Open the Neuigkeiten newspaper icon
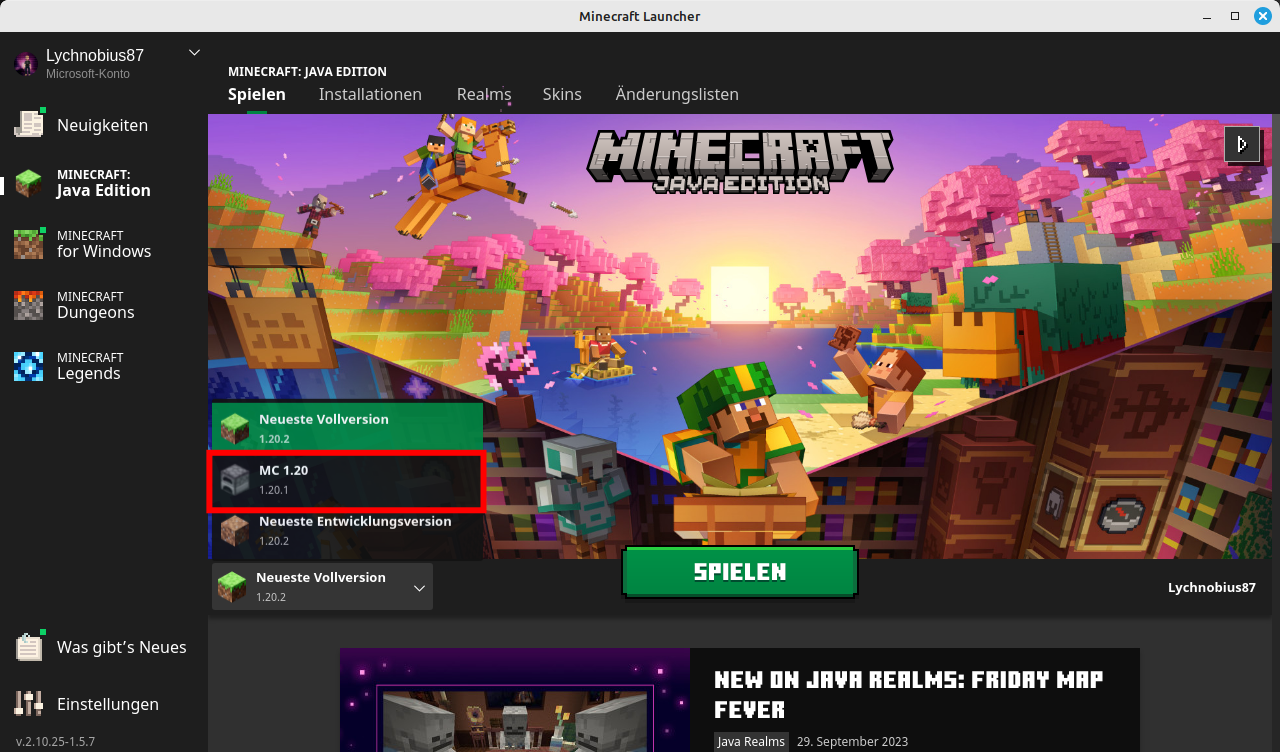This screenshot has height=752, width=1280. coord(29,124)
